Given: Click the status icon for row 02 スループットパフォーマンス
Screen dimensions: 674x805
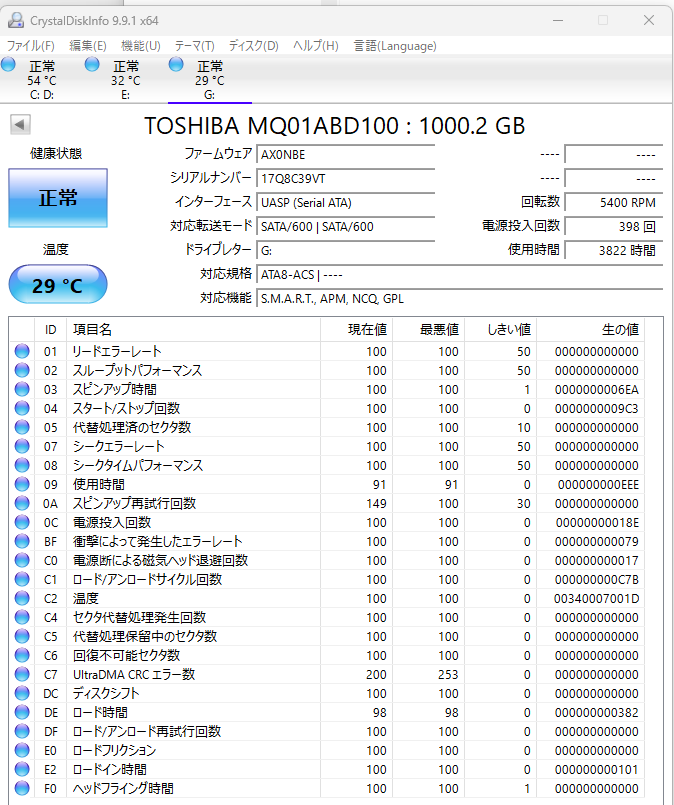Looking at the screenshot, I should (x=22, y=370).
